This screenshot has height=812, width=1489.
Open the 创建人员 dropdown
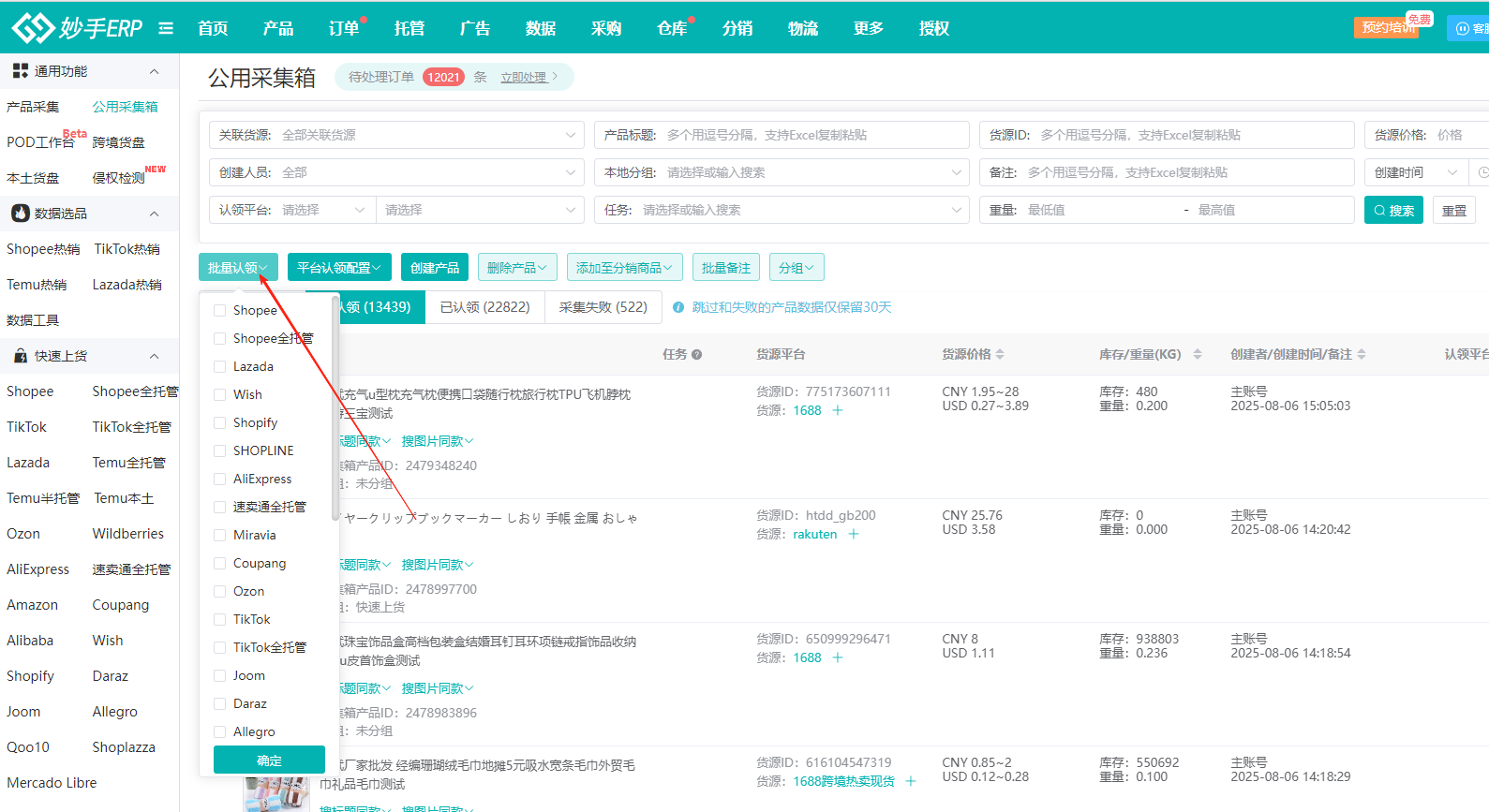[x=396, y=172]
